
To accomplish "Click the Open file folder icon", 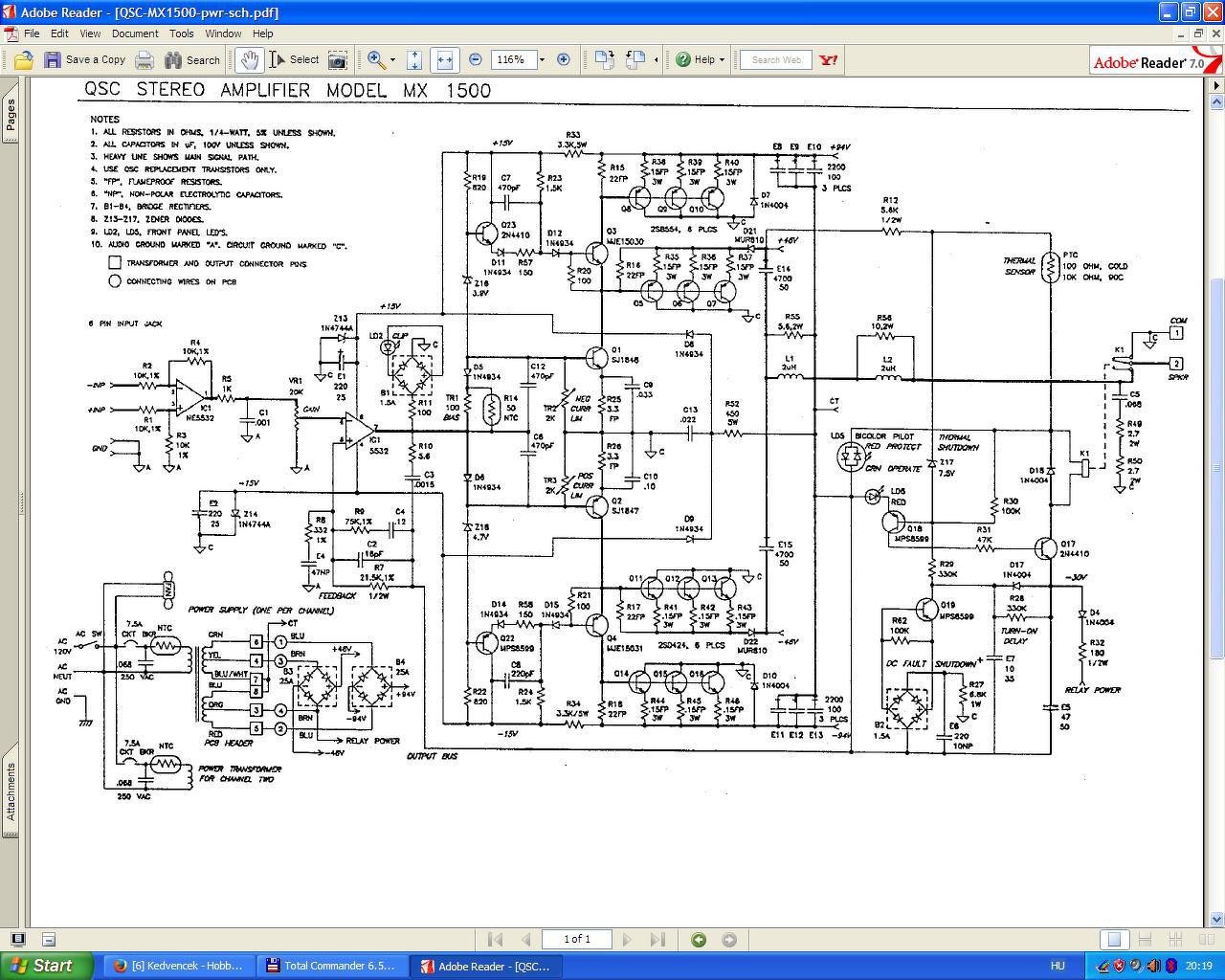I will coord(23,59).
